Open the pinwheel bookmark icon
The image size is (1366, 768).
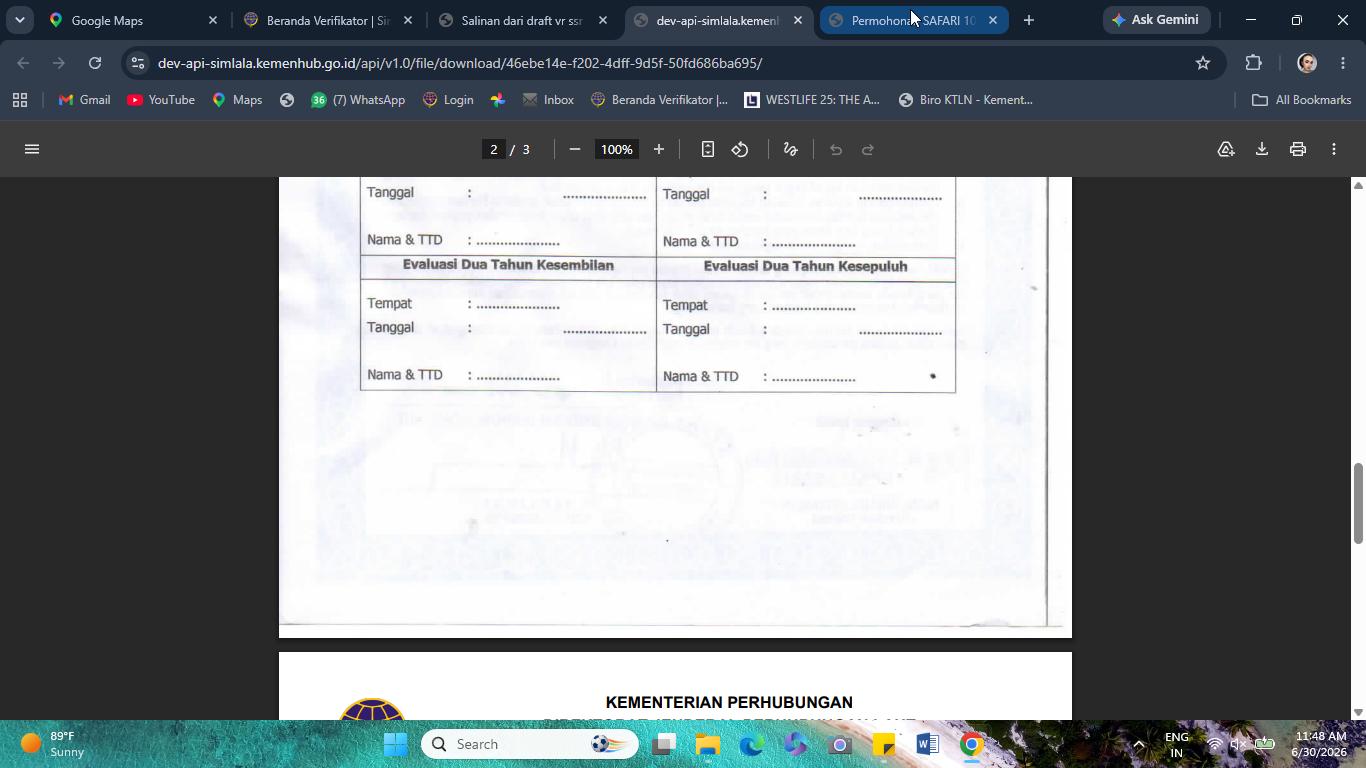[x=498, y=100]
